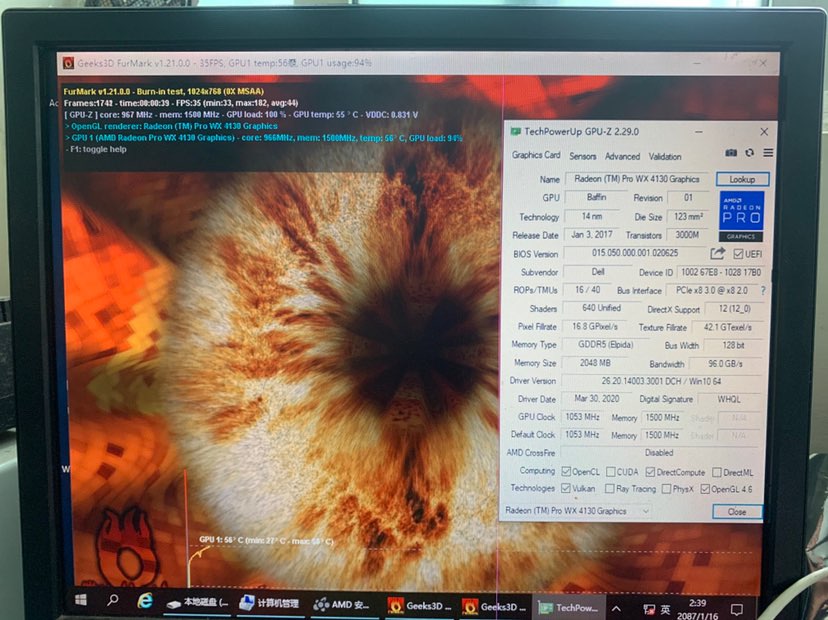Toggle the DirectCompute checkbox
Image resolution: width=828 pixels, height=620 pixels.
tap(650, 472)
